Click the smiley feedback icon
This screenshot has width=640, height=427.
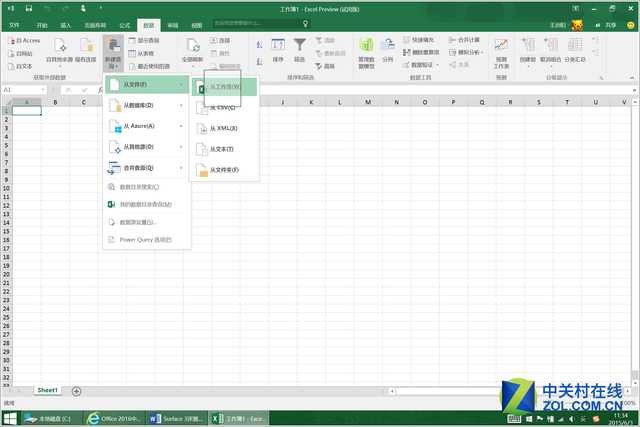(631, 25)
